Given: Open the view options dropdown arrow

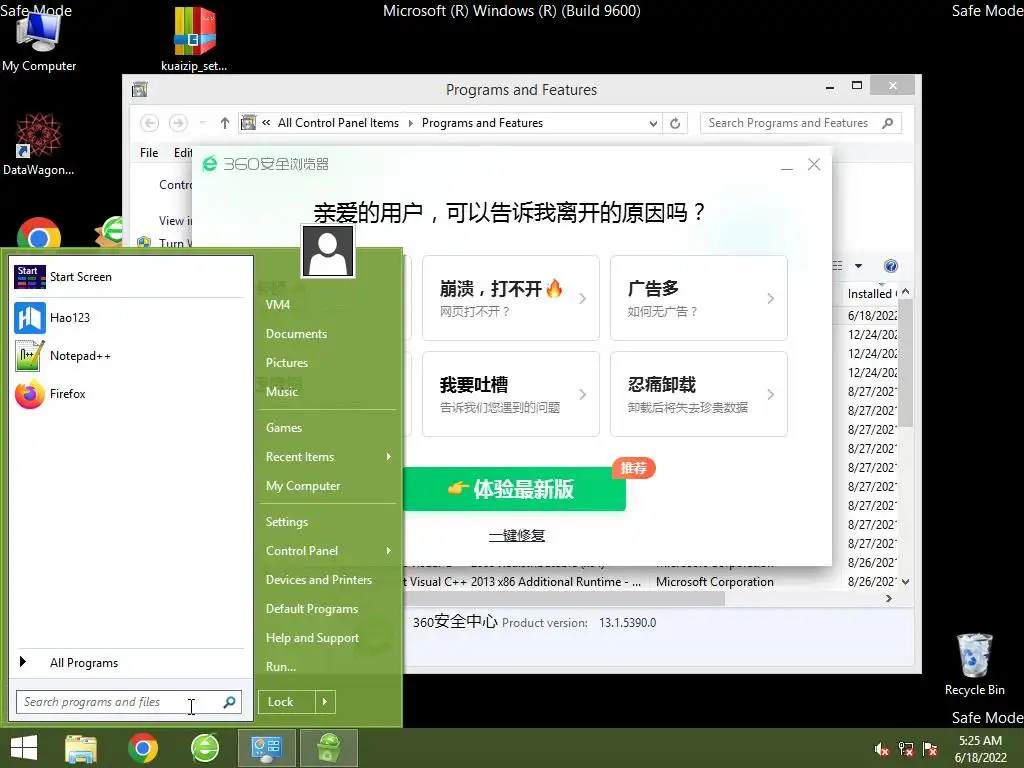Looking at the screenshot, I should click(x=859, y=266).
